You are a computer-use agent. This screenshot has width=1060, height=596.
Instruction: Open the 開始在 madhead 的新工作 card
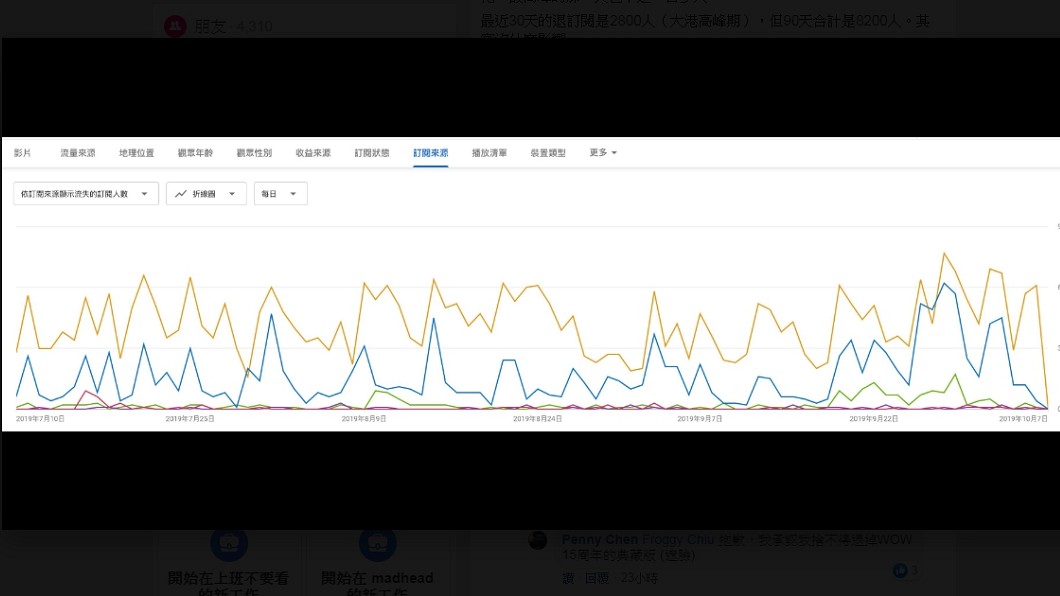(377, 563)
